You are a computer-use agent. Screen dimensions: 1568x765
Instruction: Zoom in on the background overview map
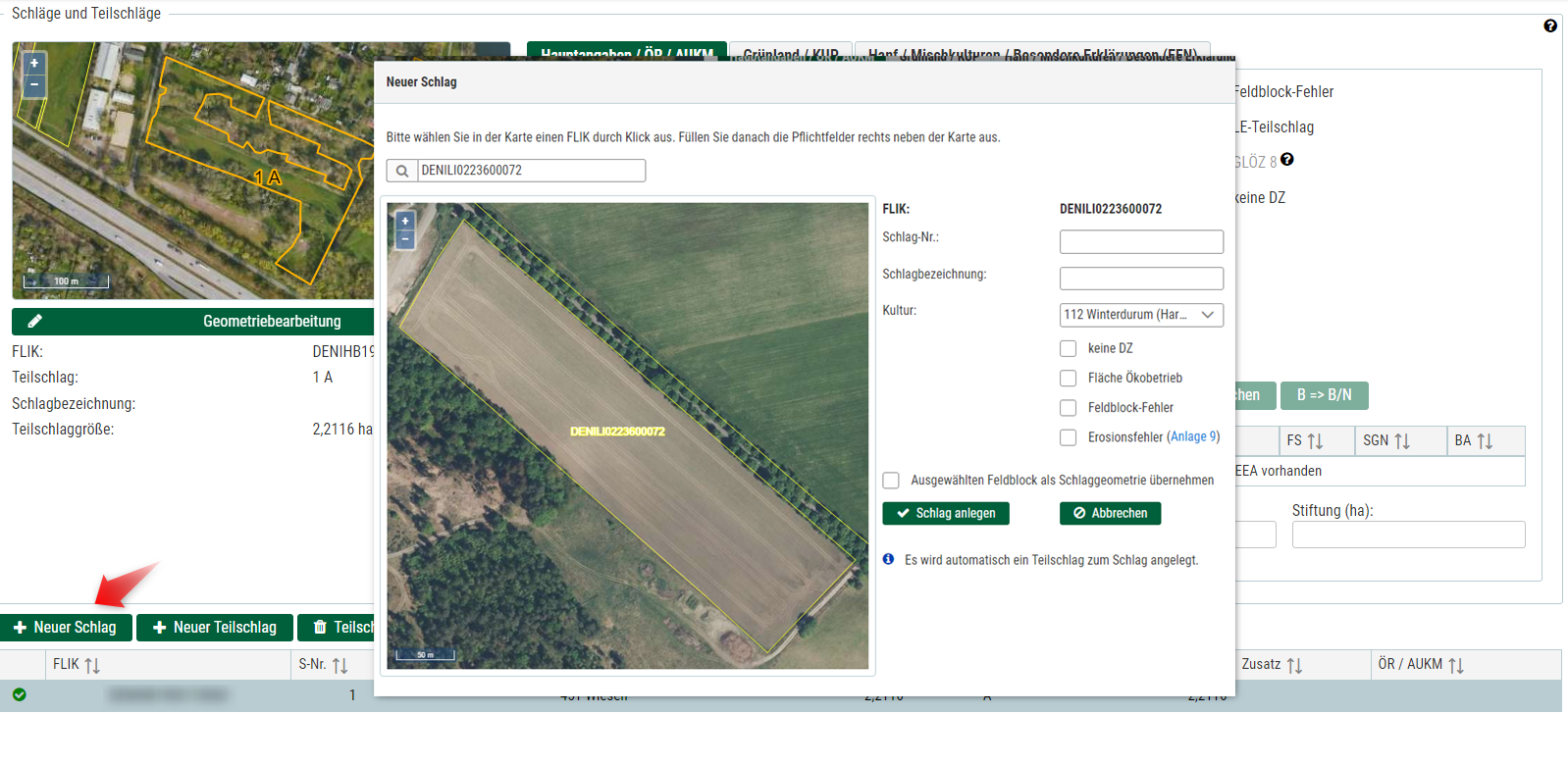[34, 63]
